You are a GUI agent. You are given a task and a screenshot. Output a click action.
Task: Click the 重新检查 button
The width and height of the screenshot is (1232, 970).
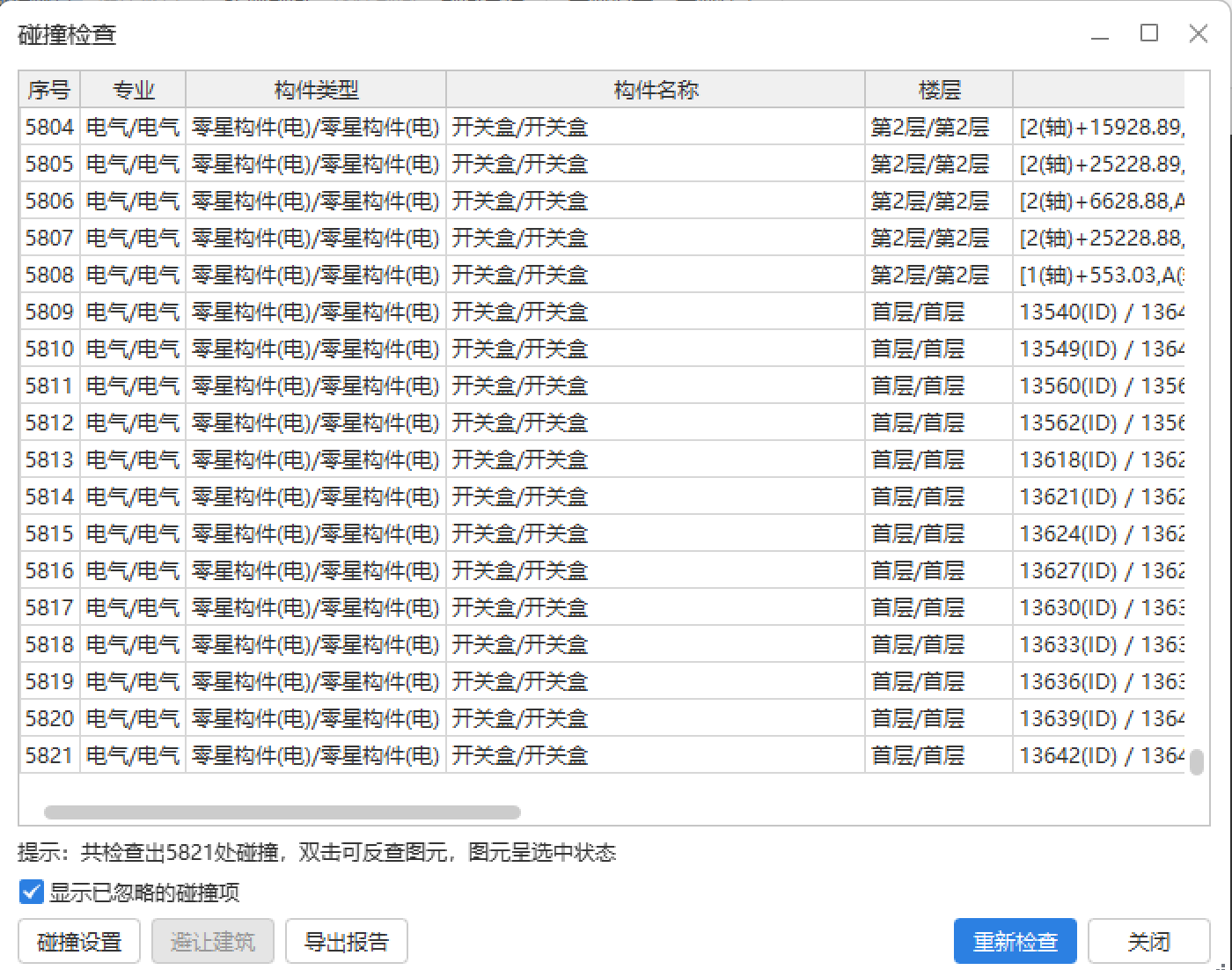(x=1015, y=942)
